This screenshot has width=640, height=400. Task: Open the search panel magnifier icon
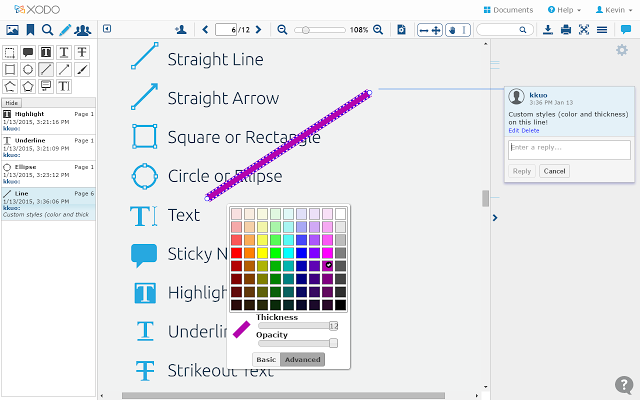click(x=47, y=30)
